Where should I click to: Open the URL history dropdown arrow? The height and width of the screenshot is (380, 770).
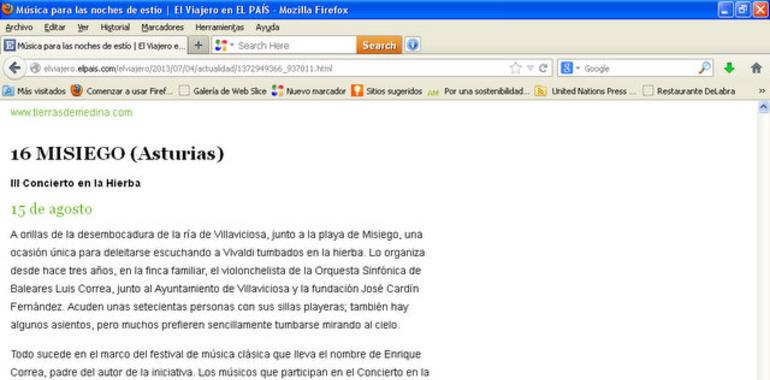click(530, 68)
